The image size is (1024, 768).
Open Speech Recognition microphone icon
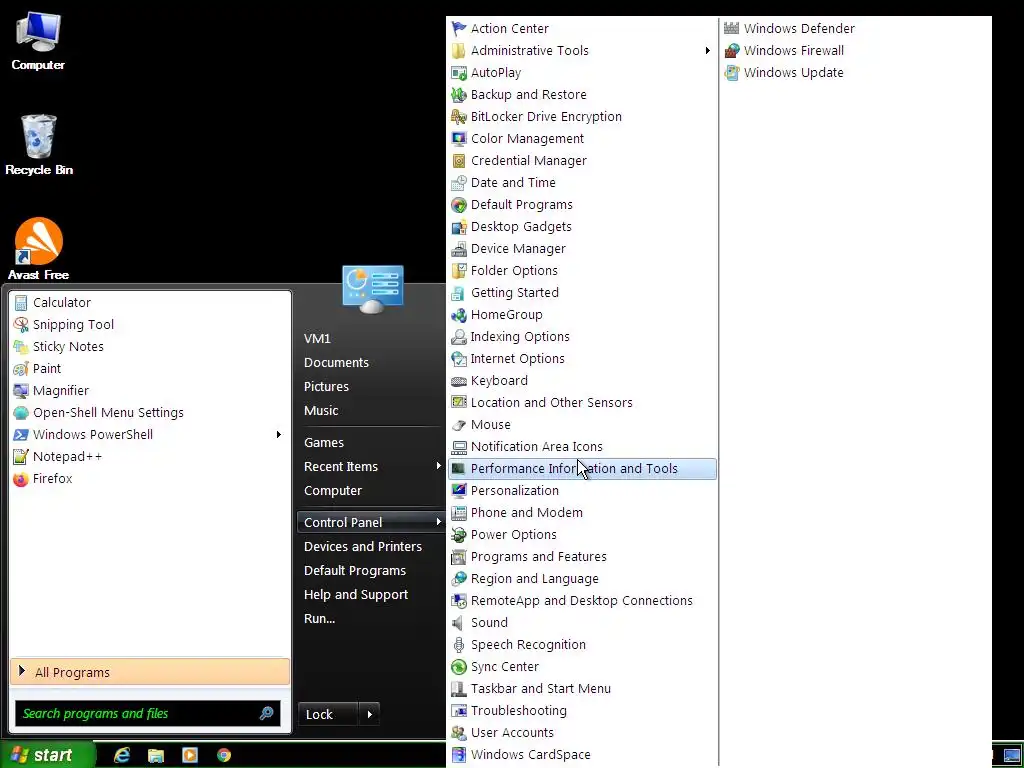(459, 645)
